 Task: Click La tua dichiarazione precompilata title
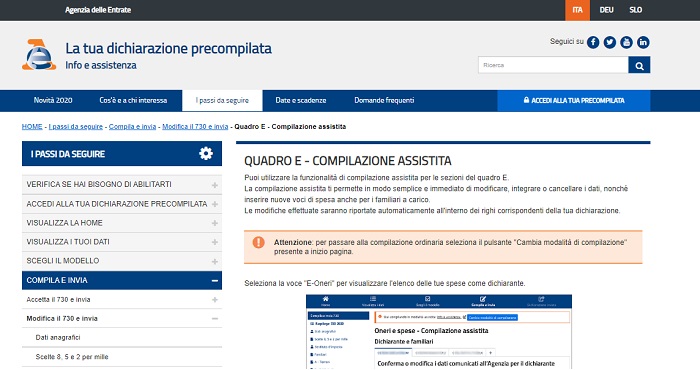click(168, 48)
